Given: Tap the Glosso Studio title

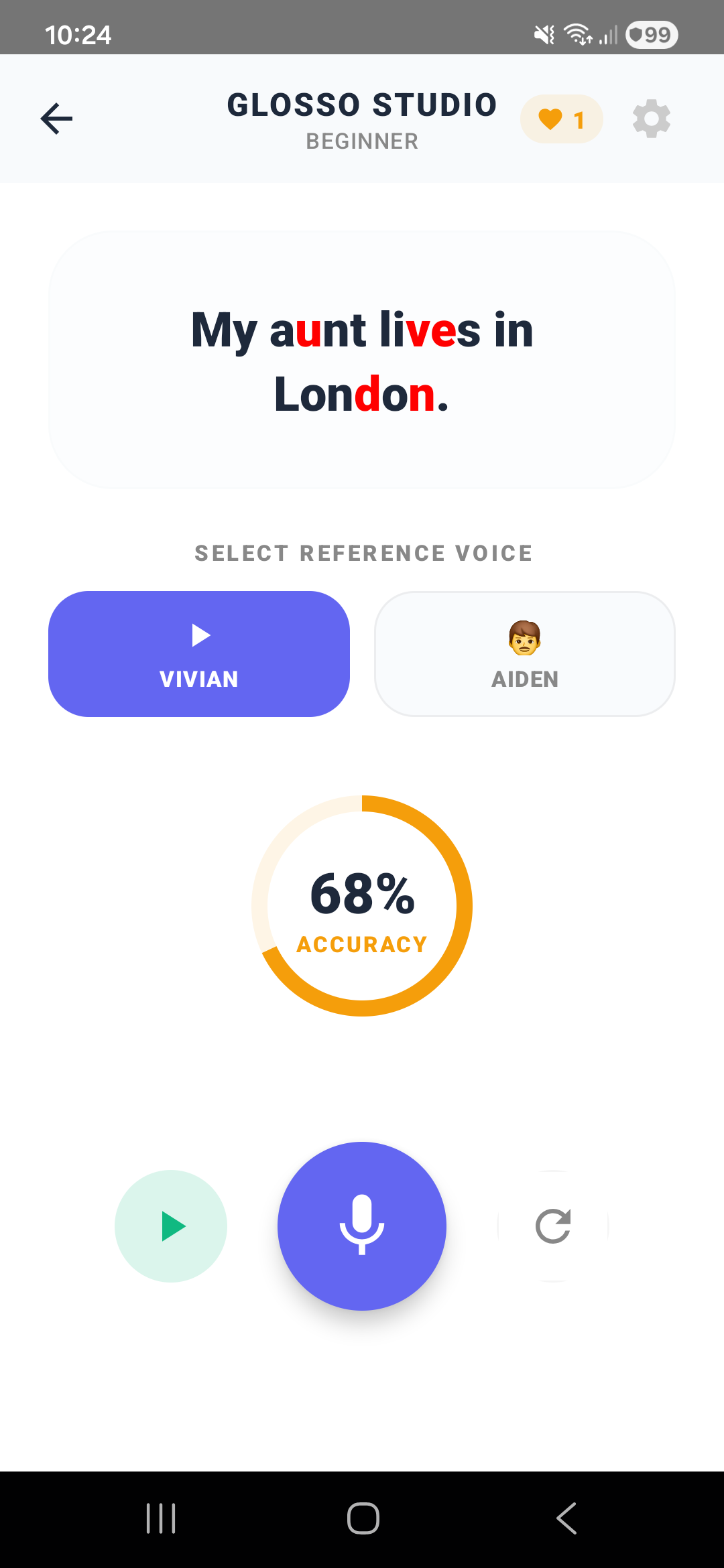Looking at the screenshot, I should 362,105.
